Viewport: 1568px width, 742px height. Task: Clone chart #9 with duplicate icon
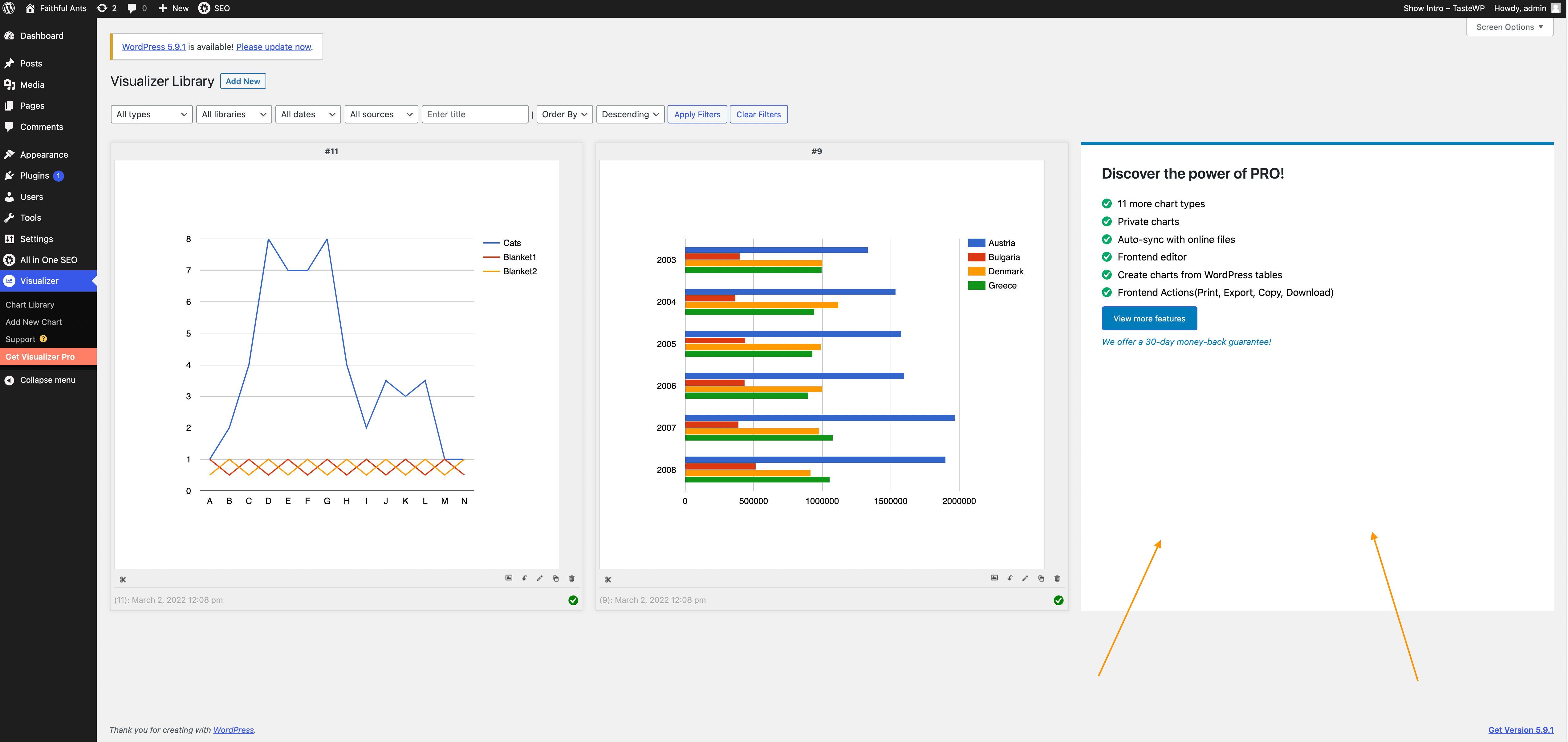point(1041,579)
